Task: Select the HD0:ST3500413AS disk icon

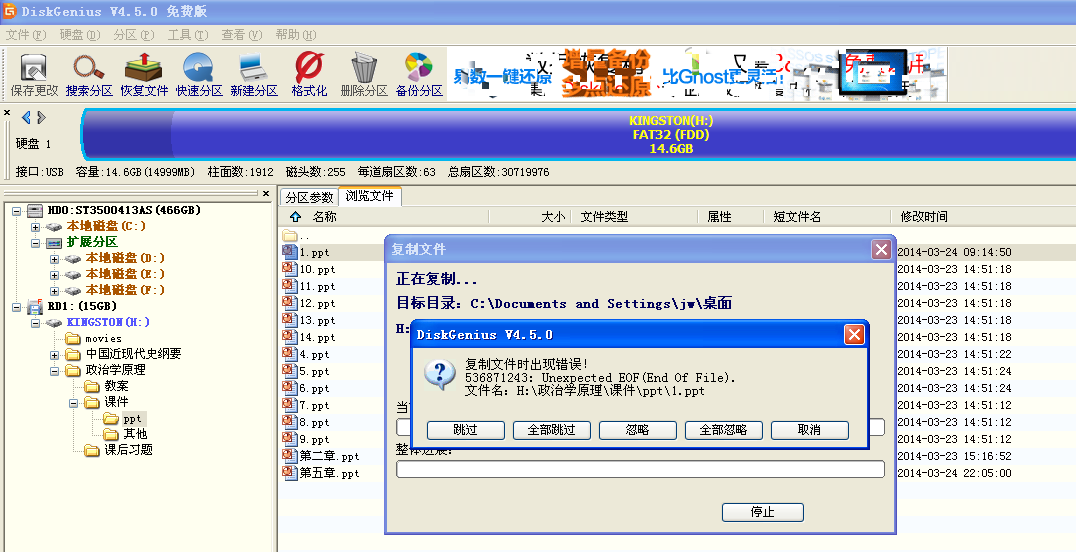Action: click(35, 210)
